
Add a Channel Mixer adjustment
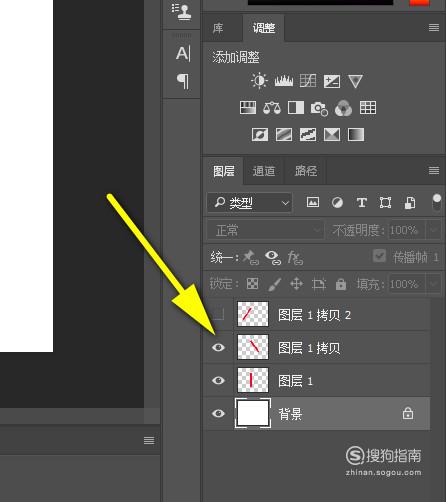[343, 108]
